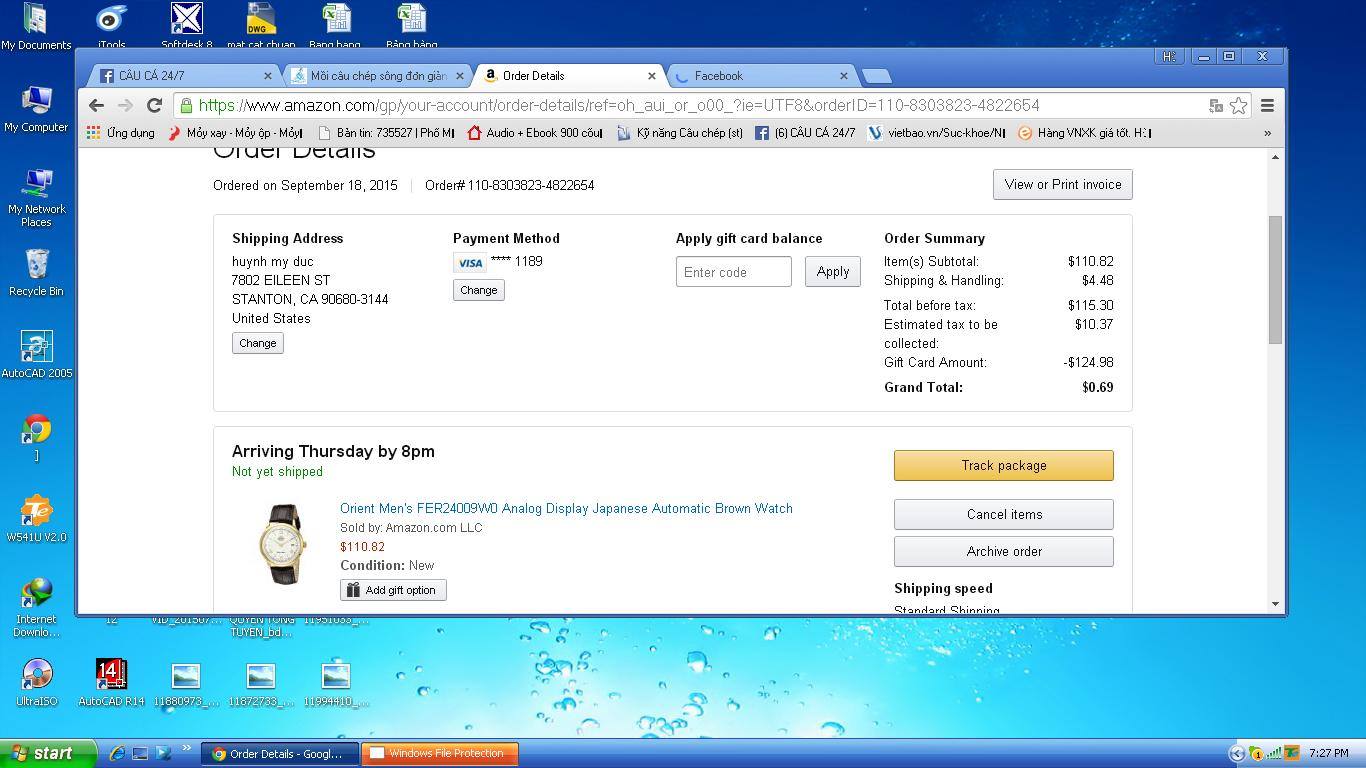Click the Orient watch product thumbnail

tap(282, 544)
